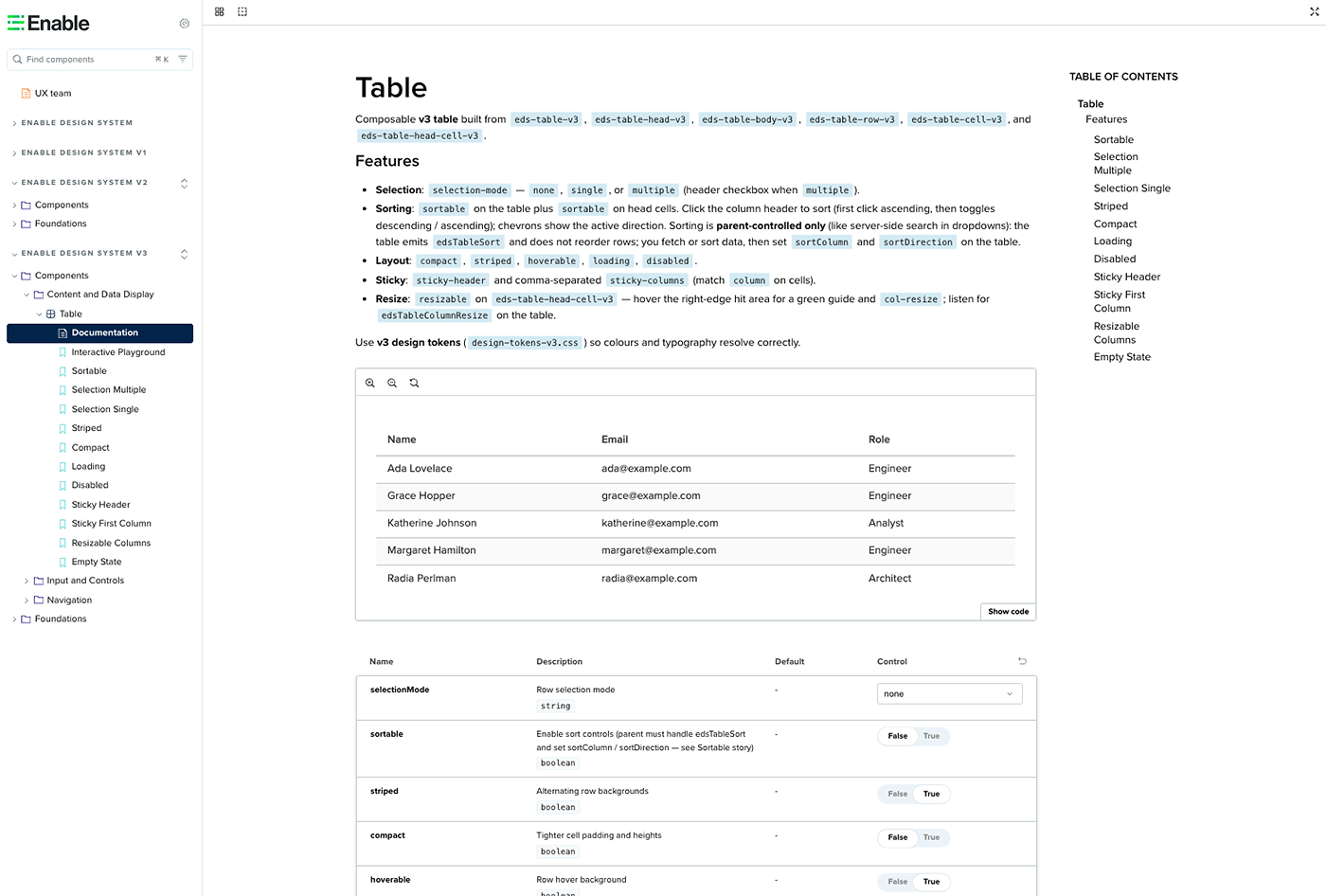
Task: Click the Show code button
Action: [1007, 611]
